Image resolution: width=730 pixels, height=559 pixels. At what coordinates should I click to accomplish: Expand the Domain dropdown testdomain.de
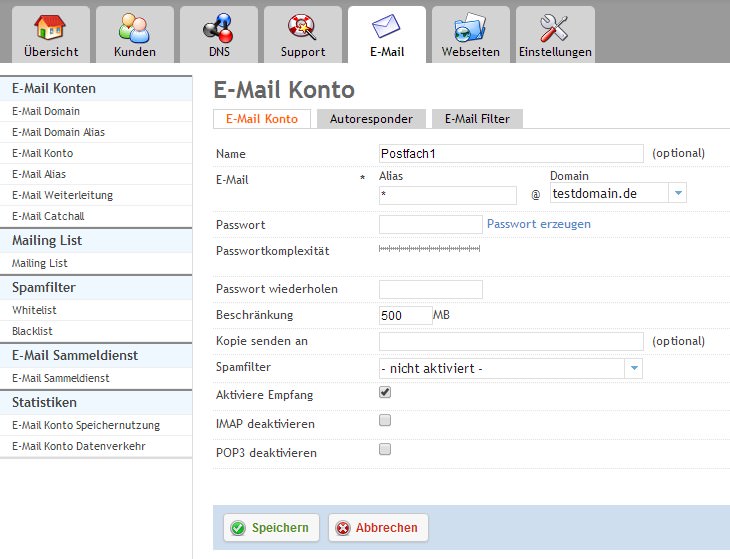coord(677,193)
